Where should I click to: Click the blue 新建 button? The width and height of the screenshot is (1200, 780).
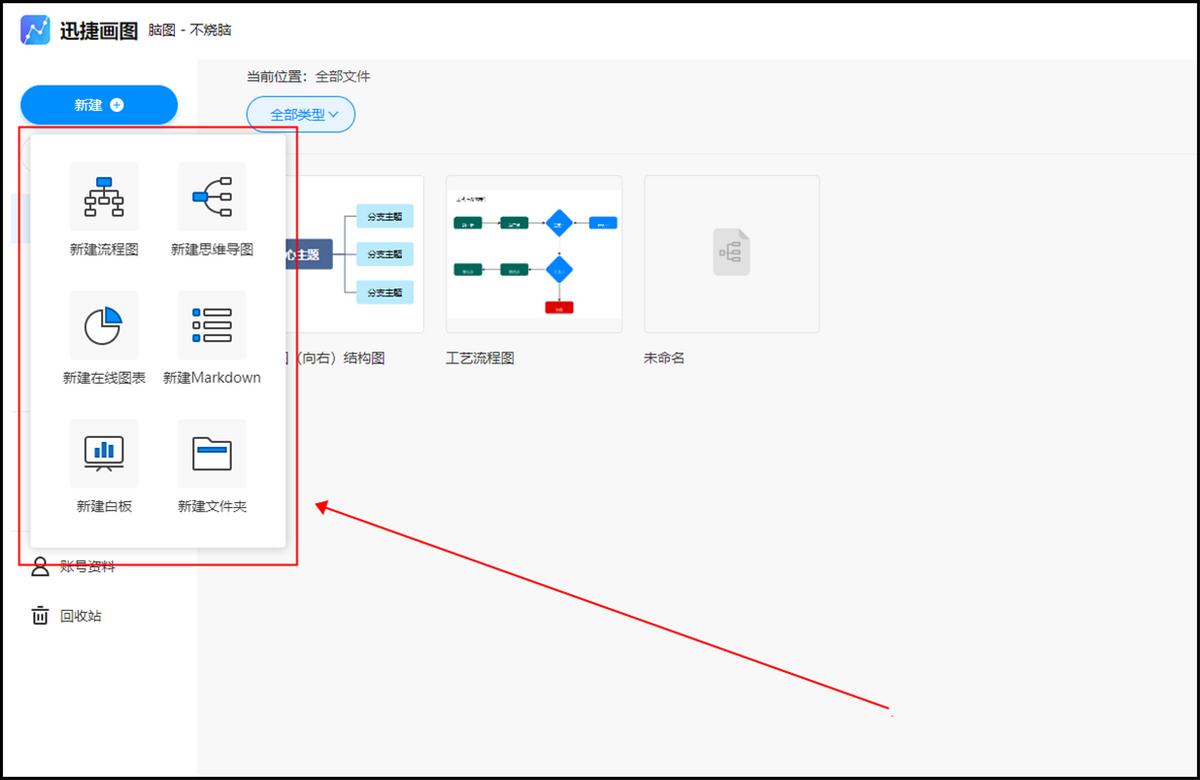click(x=98, y=104)
